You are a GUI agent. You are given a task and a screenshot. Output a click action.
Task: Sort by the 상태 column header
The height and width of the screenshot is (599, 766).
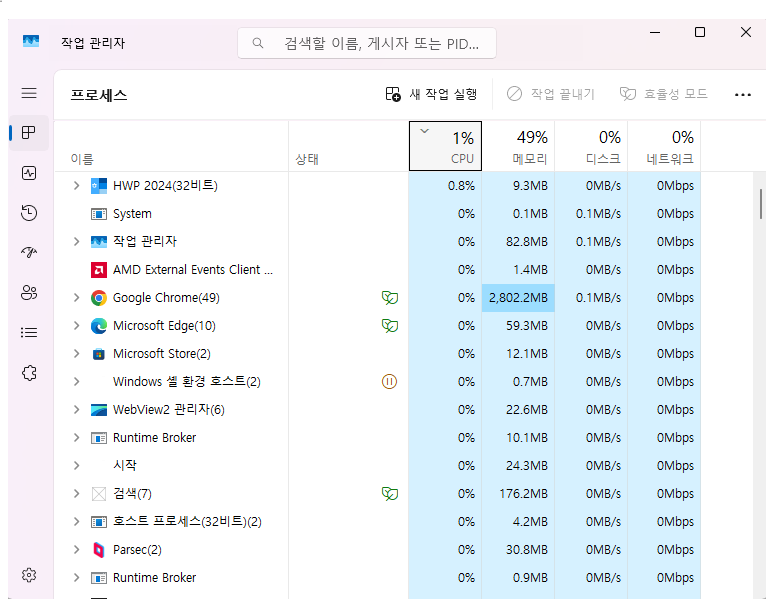point(348,146)
